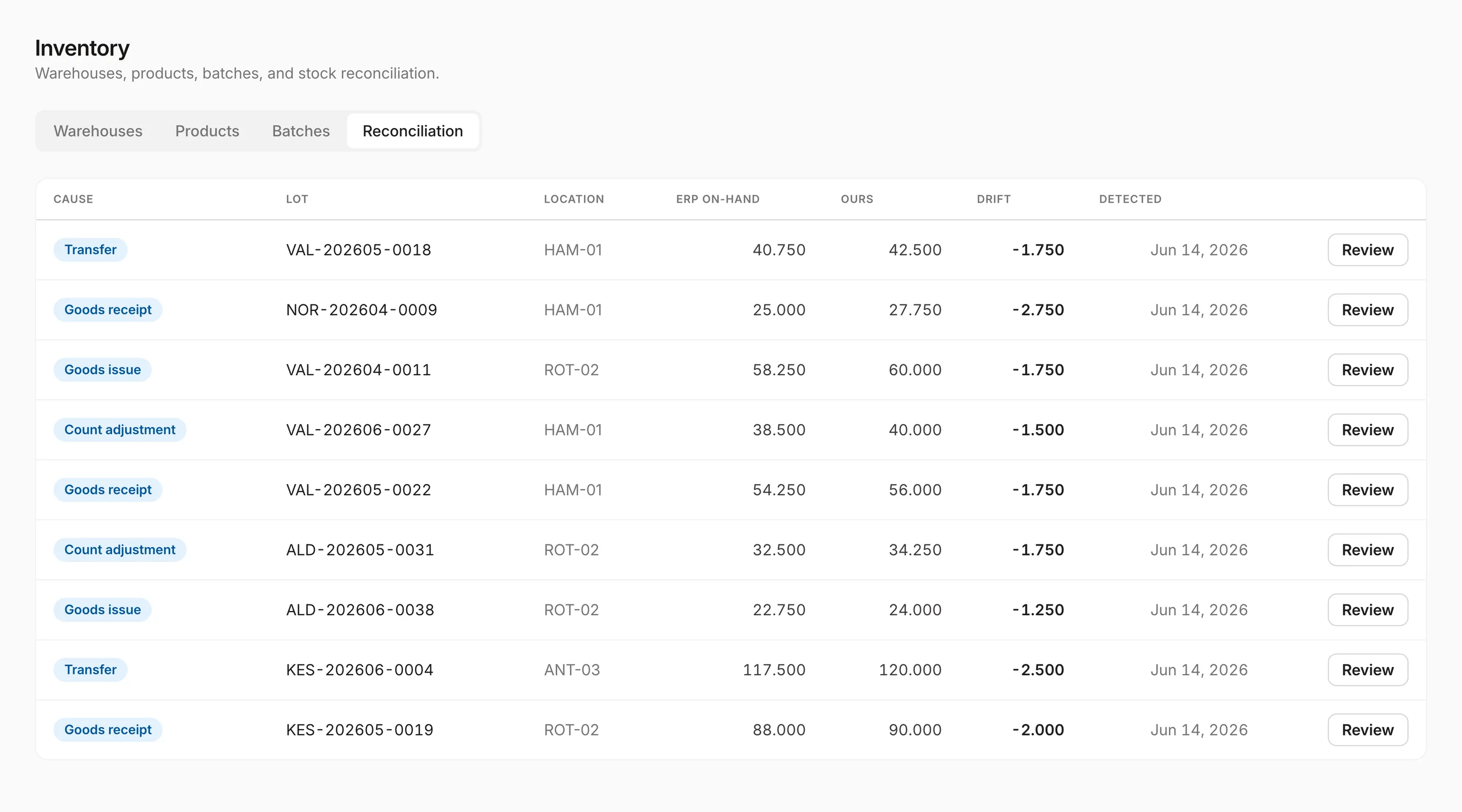Click Goods issue tag for ALD-202606-0038
Image resolution: width=1462 pixels, height=812 pixels.
pos(103,610)
